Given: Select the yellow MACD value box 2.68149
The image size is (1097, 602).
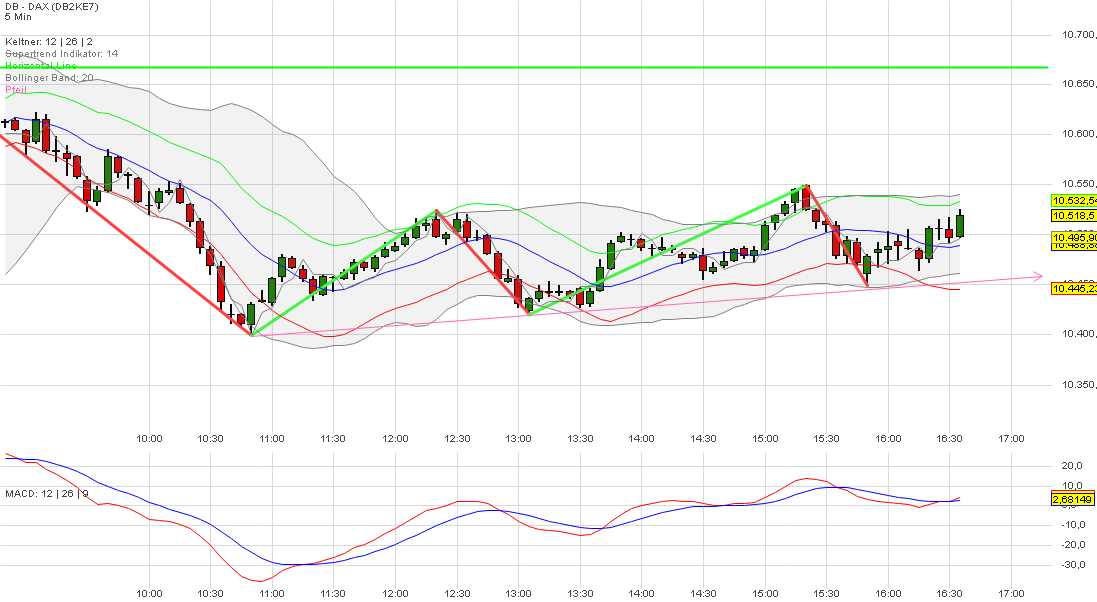Looking at the screenshot, I should (1071, 497).
